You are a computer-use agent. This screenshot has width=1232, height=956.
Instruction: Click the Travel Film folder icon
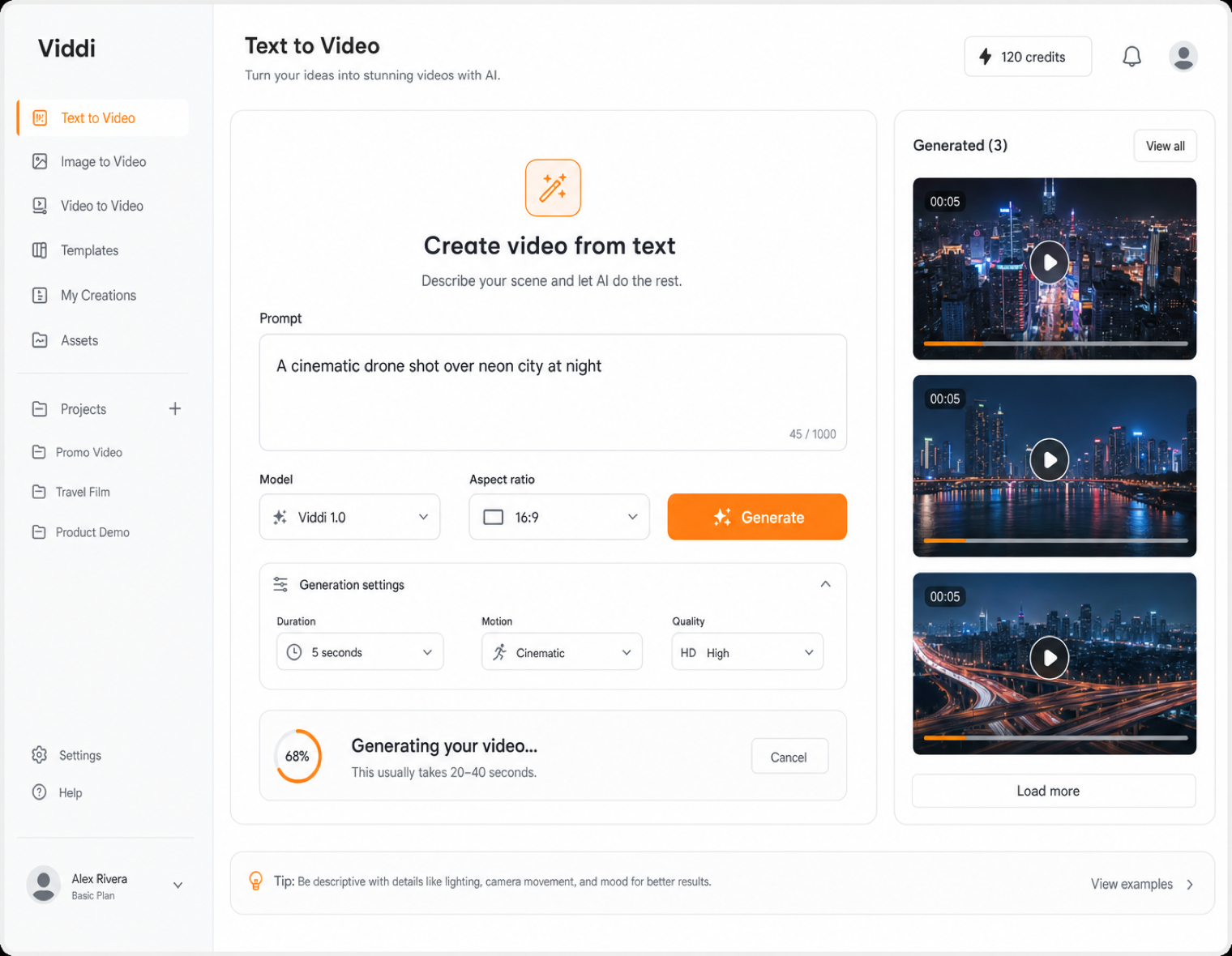(x=39, y=492)
